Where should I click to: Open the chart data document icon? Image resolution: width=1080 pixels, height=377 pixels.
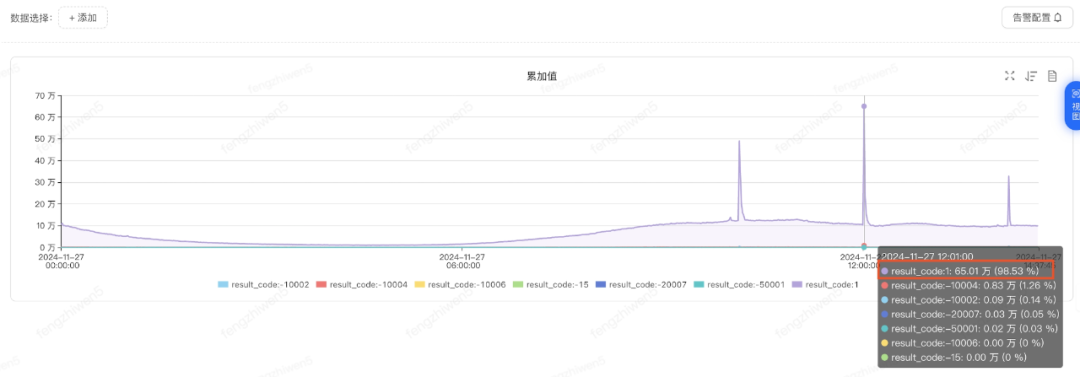click(x=1052, y=76)
